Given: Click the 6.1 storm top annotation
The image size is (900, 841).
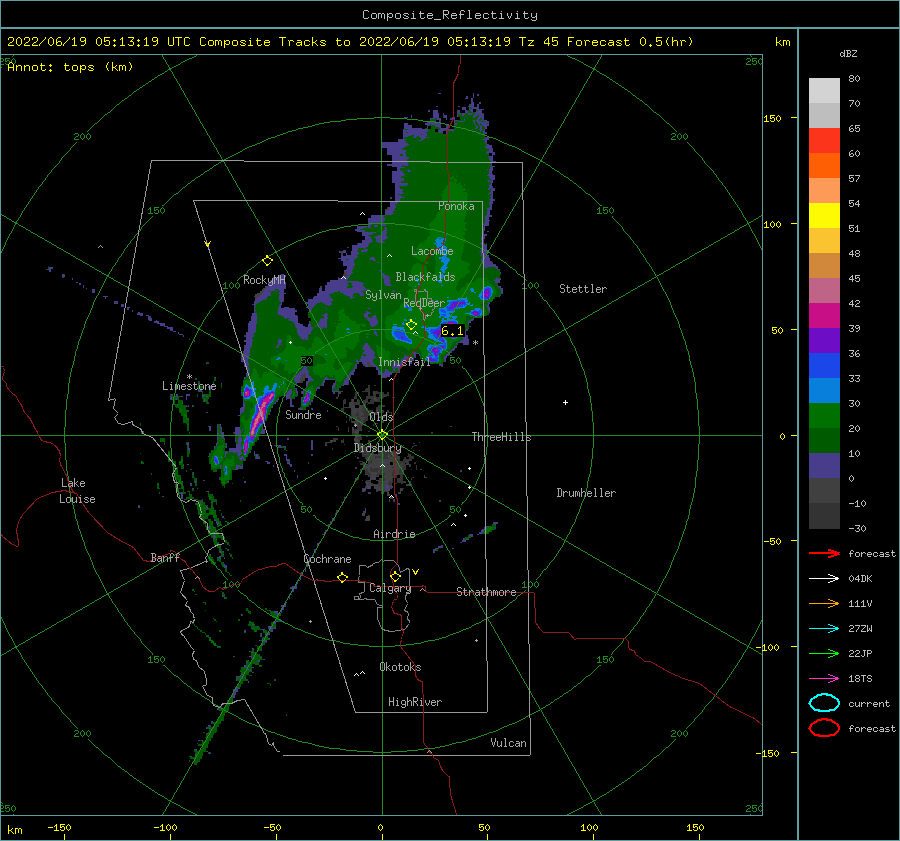Looking at the screenshot, I should [x=452, y=331].
